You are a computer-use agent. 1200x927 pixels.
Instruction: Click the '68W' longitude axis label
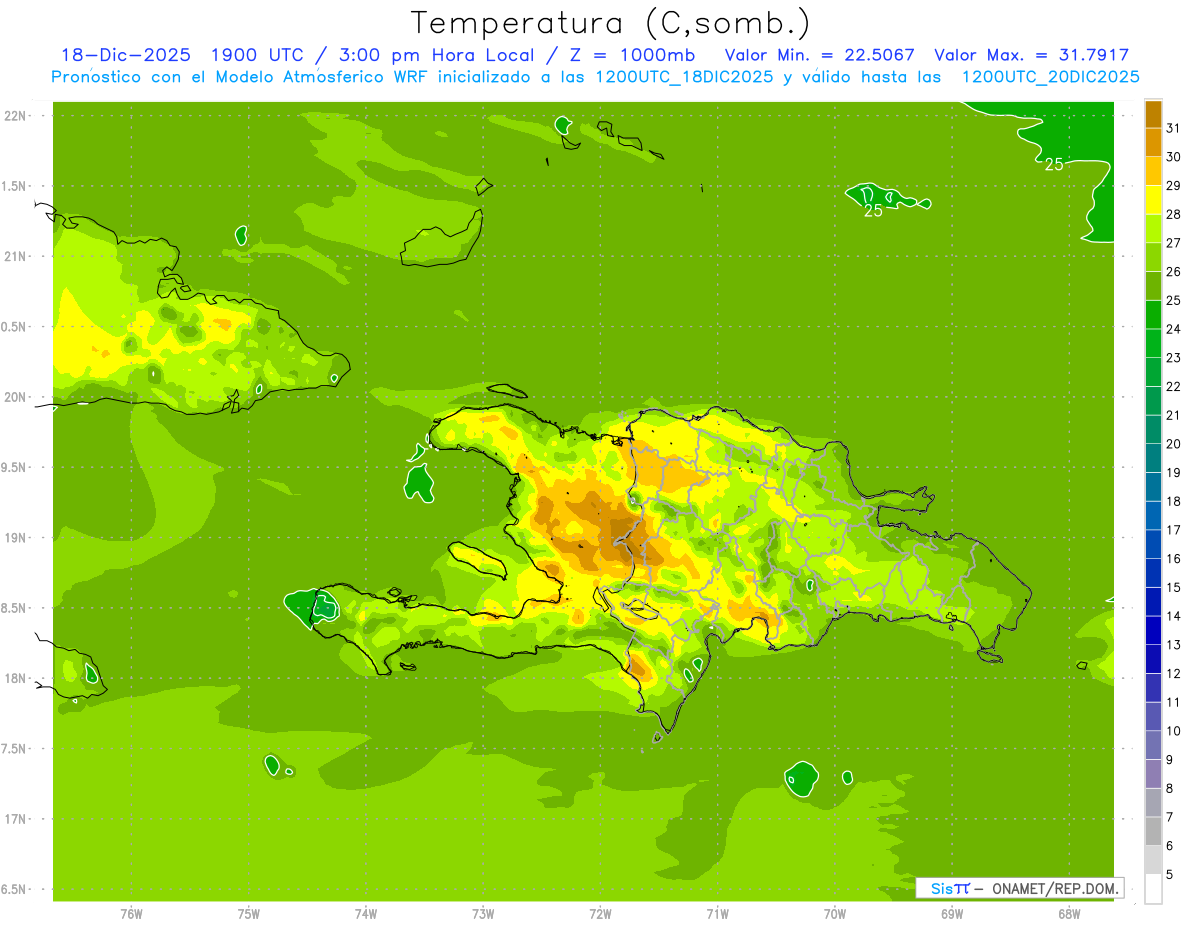[x=1069, y=914]
